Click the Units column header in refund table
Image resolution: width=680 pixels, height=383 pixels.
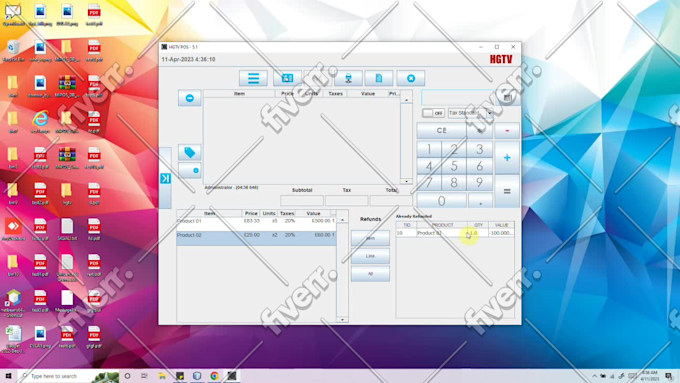click(269, 213)
